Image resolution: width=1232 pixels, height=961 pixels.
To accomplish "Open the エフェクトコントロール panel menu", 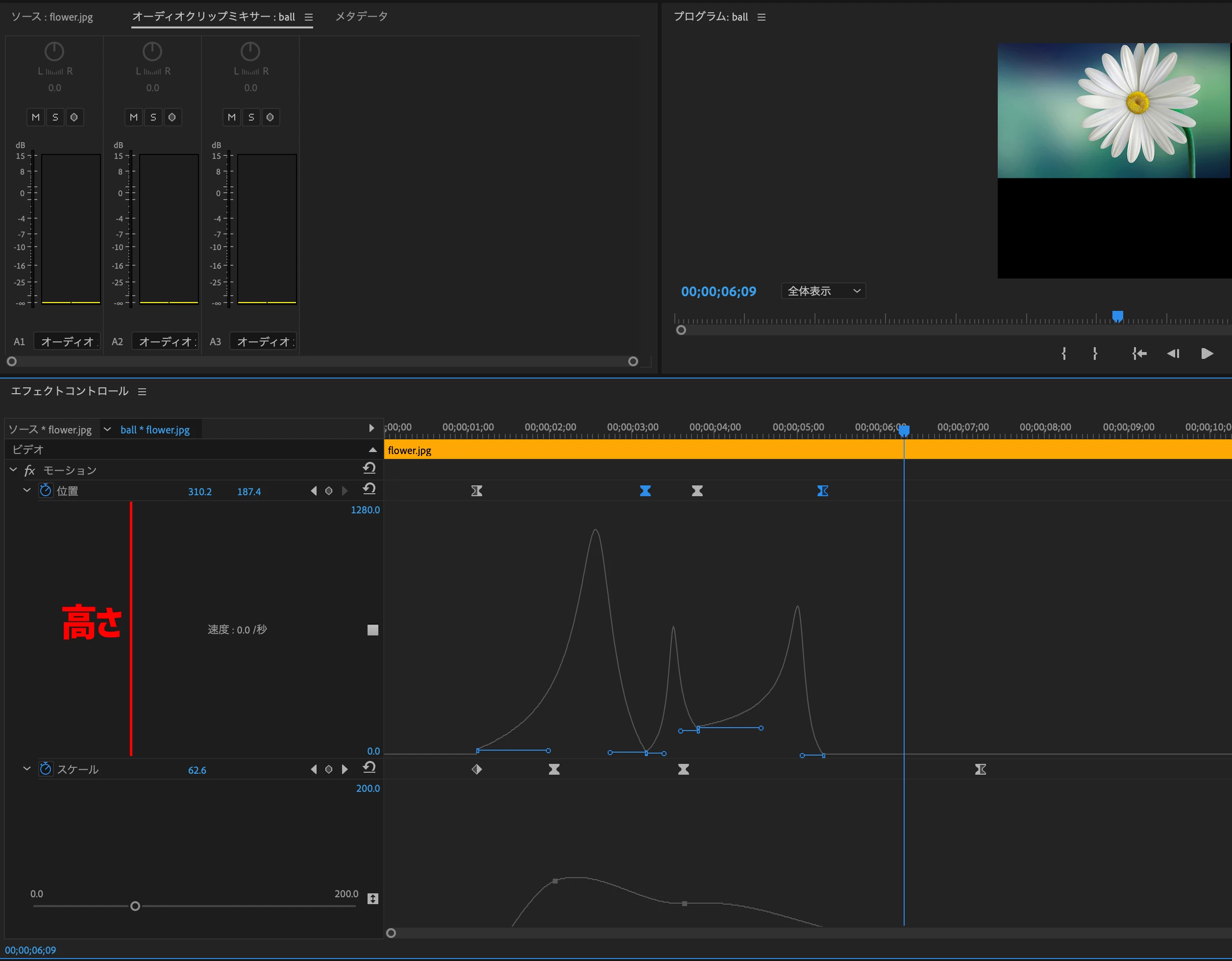I will pyautogui.click(x=142, y=392).
